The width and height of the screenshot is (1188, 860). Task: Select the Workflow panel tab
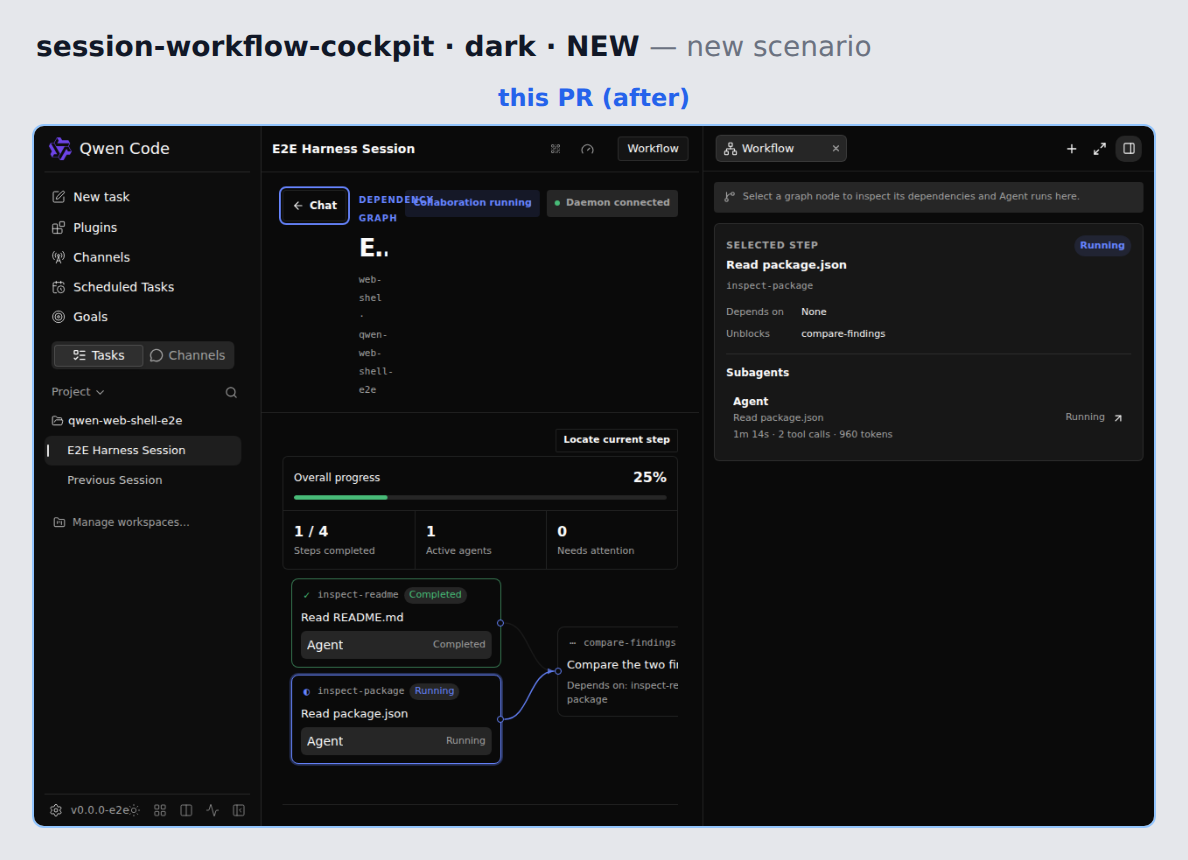coord(781,149)
